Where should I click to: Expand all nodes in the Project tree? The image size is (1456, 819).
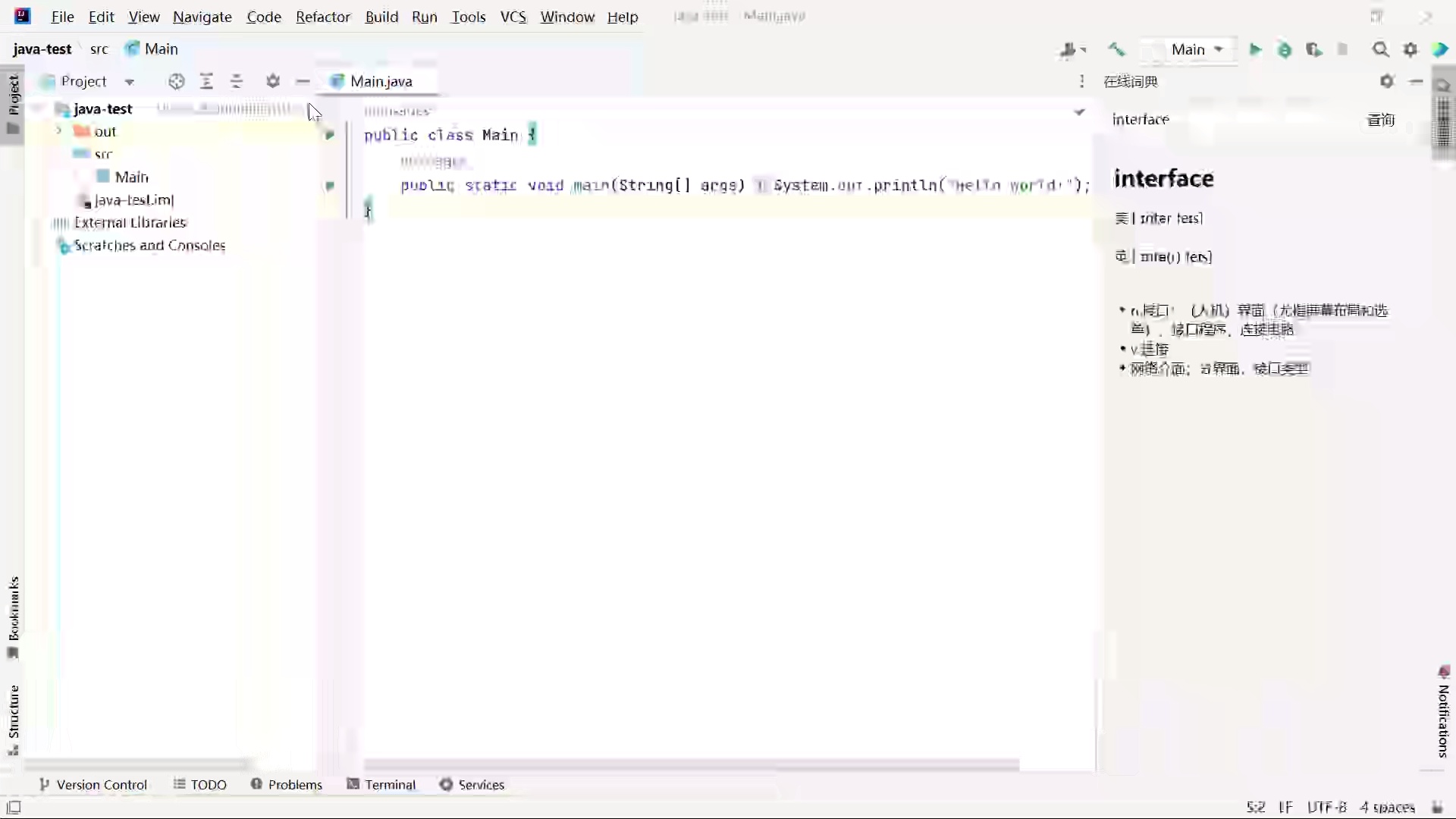pos(207,81)
